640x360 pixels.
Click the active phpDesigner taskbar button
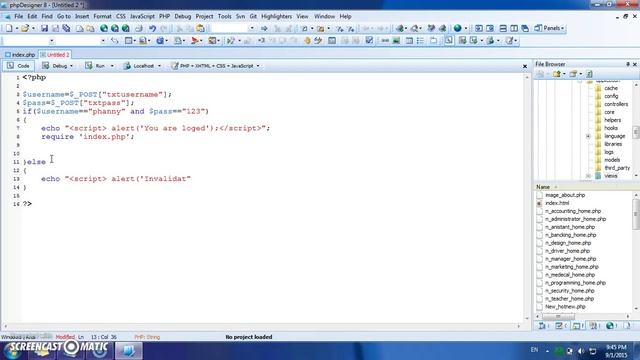129,351
